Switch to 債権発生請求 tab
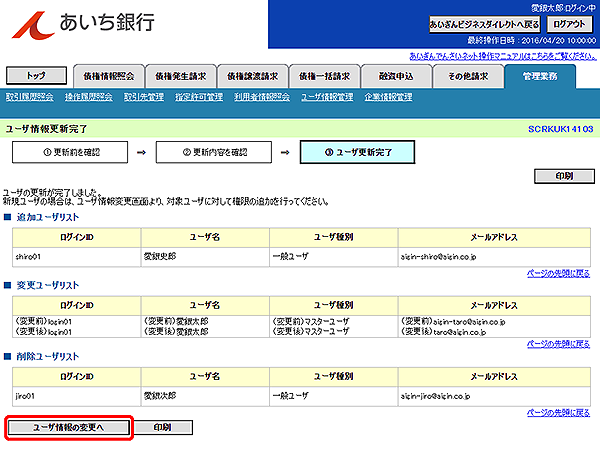600x465 pixels. click(181, 77)
